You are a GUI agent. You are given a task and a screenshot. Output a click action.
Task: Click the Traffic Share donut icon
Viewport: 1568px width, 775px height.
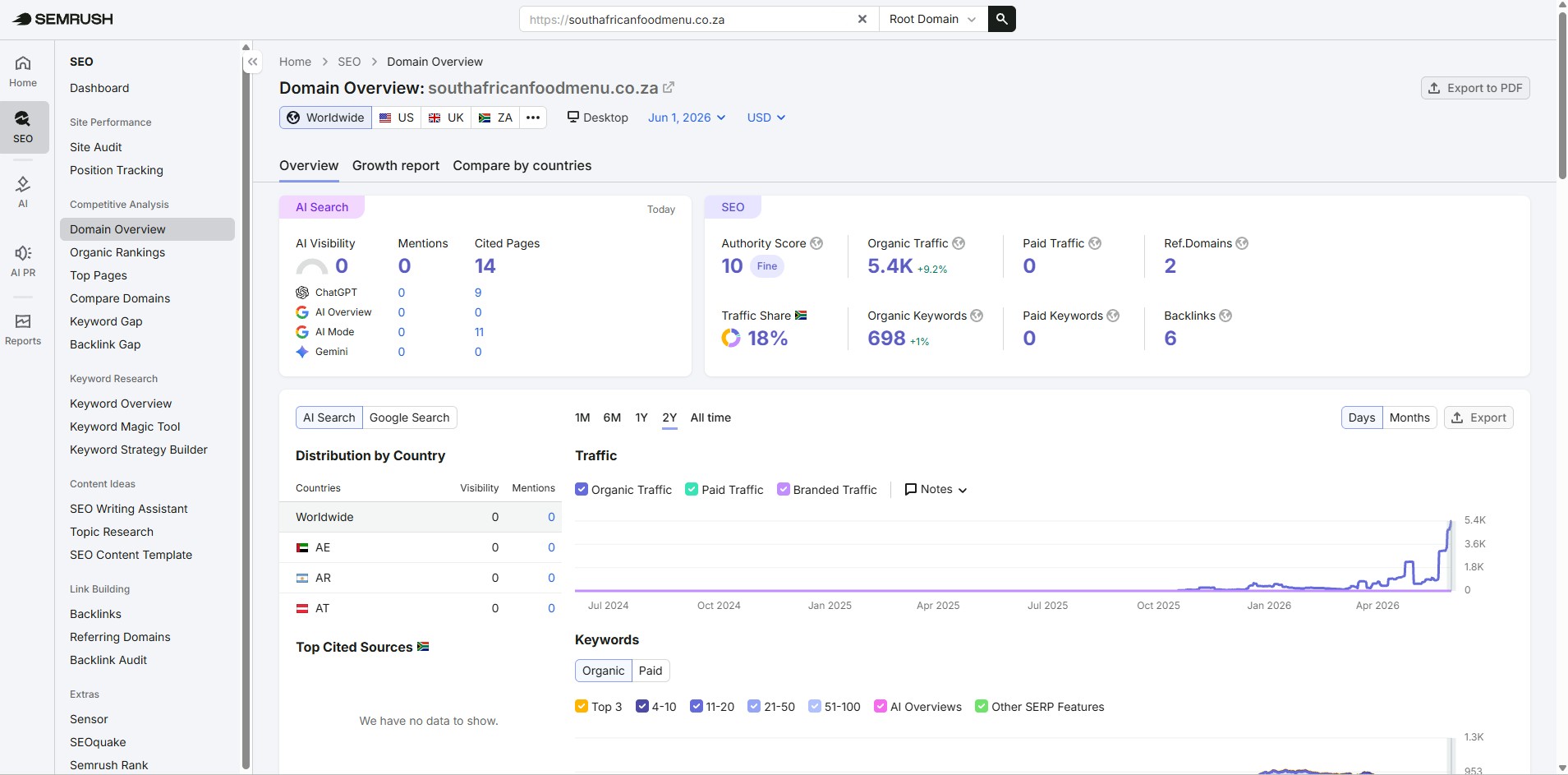[x=730, y=338]
